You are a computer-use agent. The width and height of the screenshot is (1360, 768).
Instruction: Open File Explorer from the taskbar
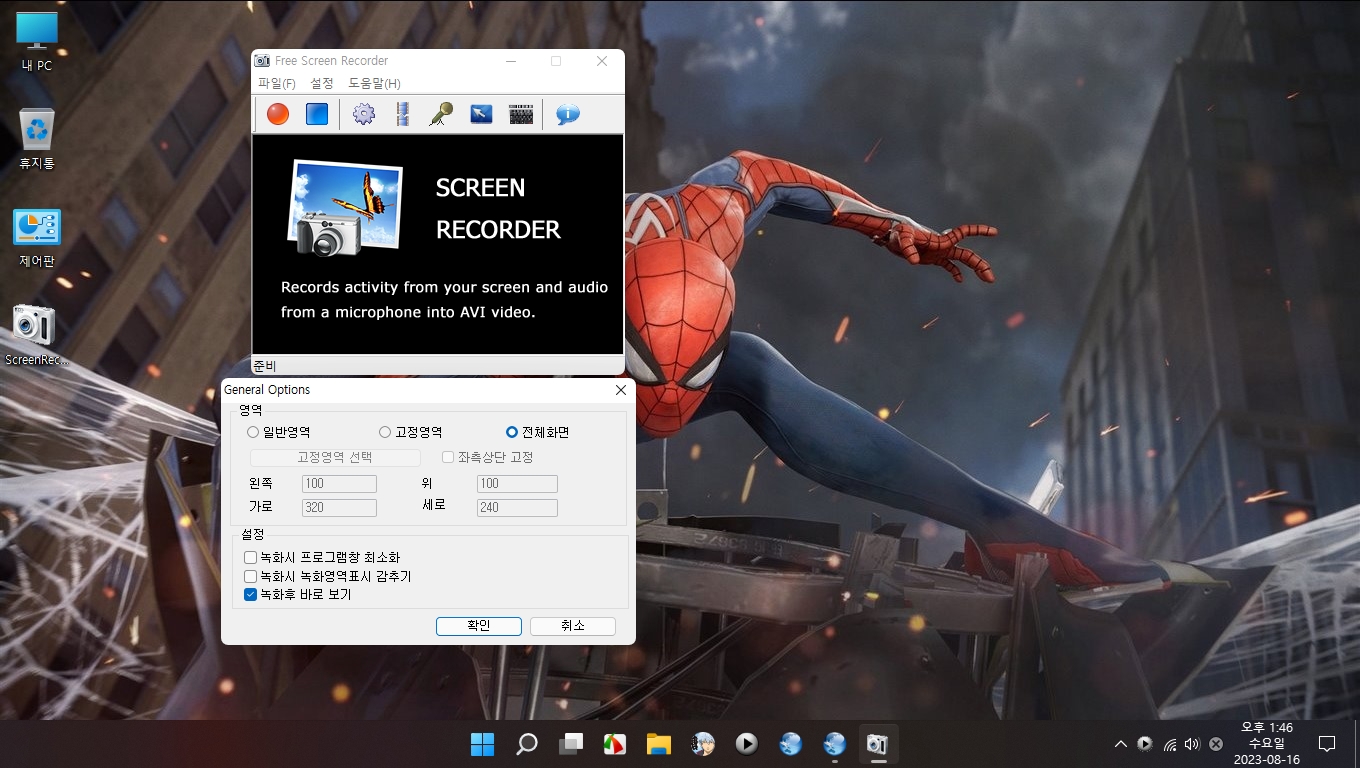[658, 744]
